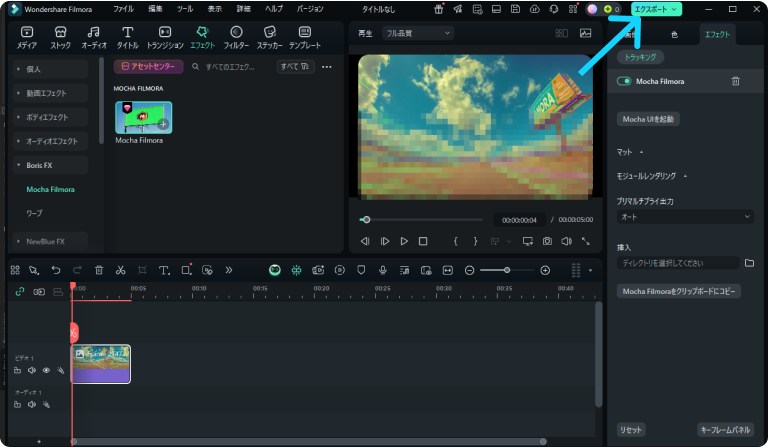The width and height of the screenshot is (768, 447).
Task: Open the フル品質 playback quality dropdown
Action: click(418, 33)
